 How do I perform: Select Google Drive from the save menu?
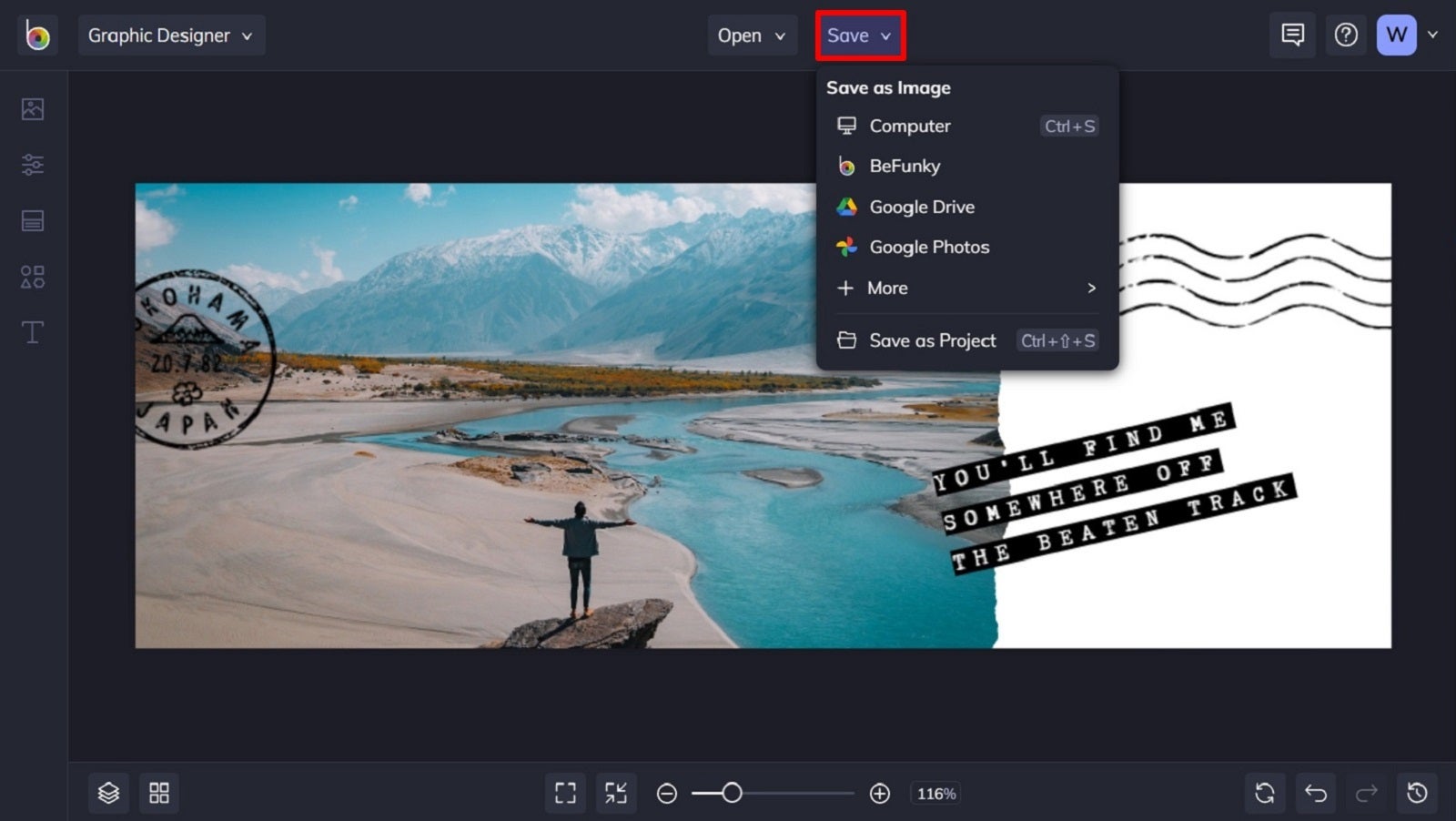(x=922, y=207)
